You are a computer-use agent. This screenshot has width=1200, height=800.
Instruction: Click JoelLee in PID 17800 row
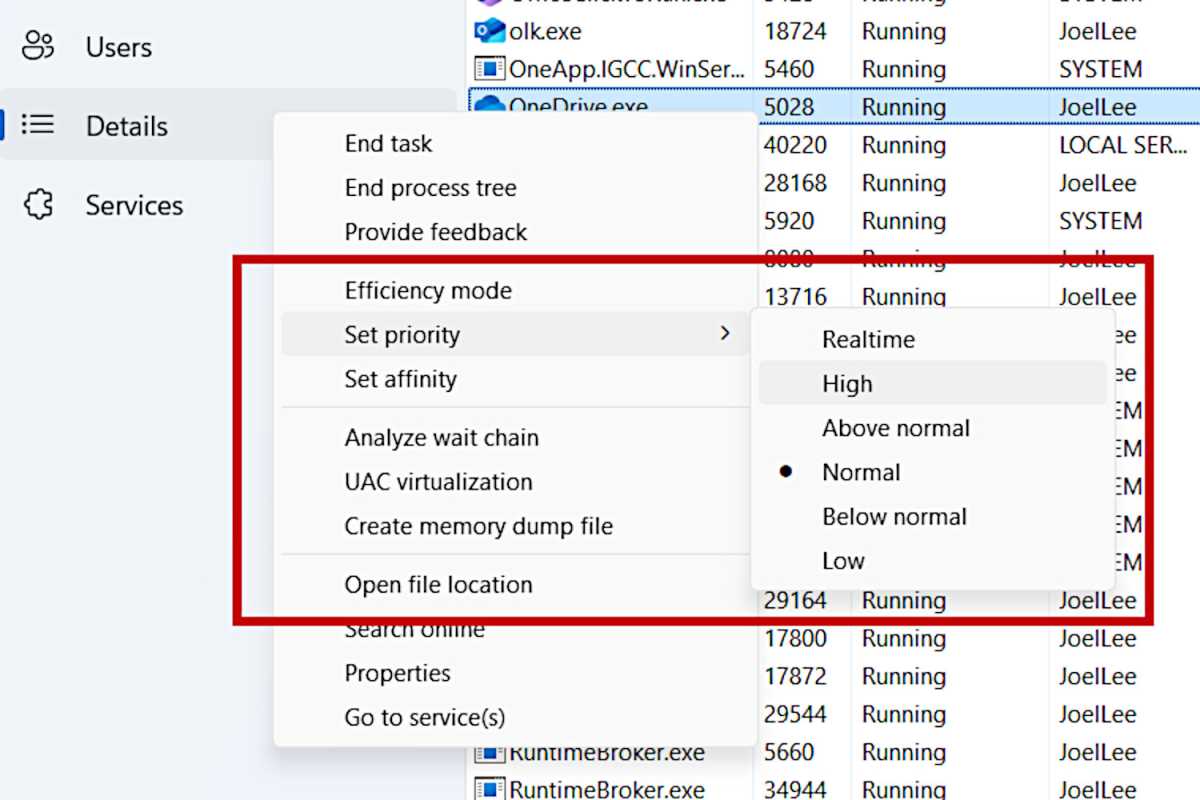pos(1097,638)
